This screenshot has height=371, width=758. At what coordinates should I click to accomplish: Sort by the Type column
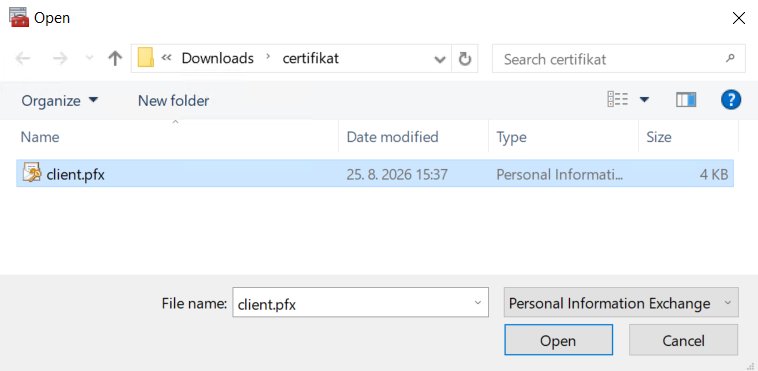click(x=563, y=137)
